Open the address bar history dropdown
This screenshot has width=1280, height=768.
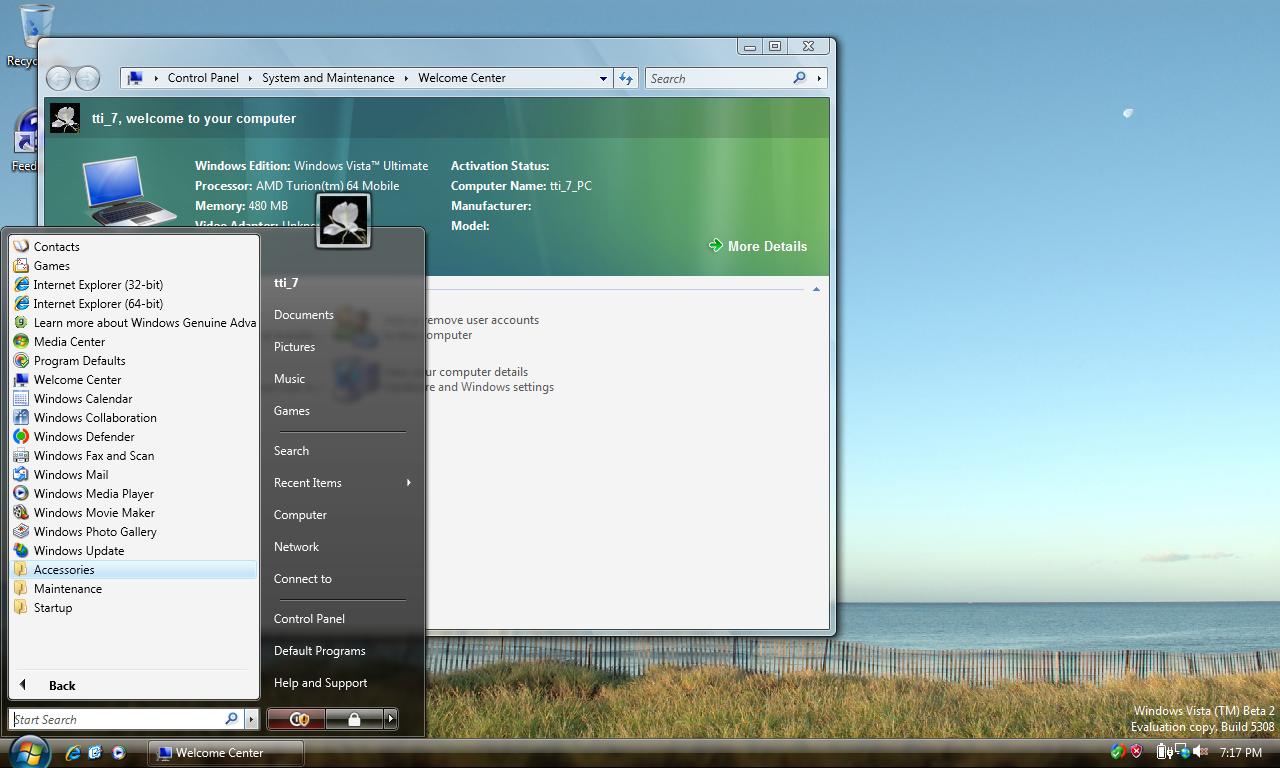(x=602, y=78)
